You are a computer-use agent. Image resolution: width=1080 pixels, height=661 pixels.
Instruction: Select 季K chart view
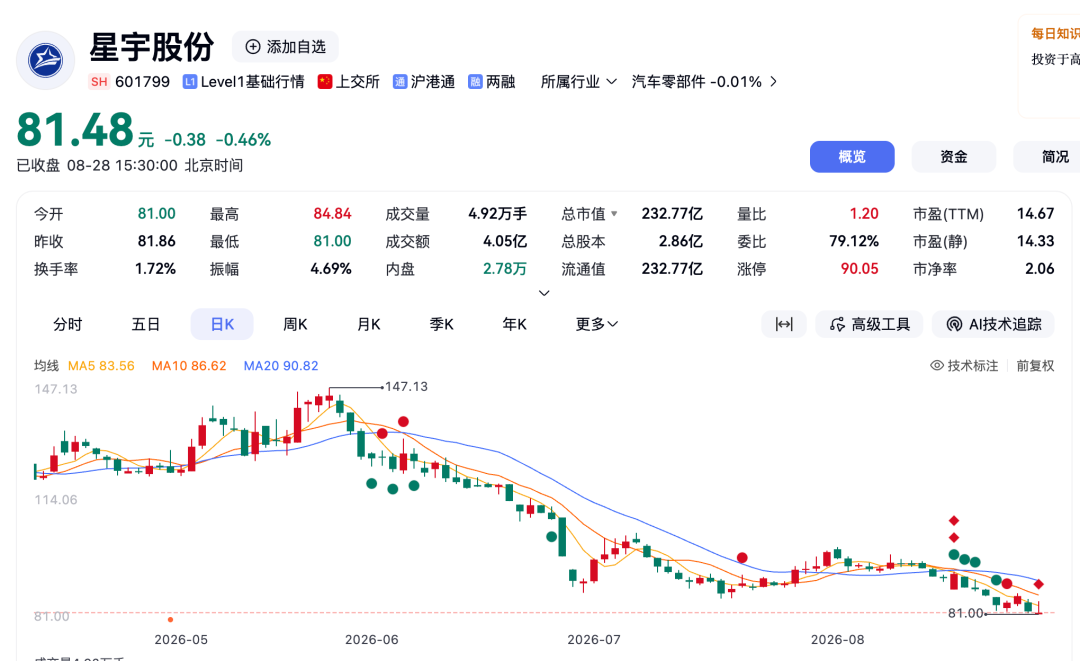click(x=442, y=324)
